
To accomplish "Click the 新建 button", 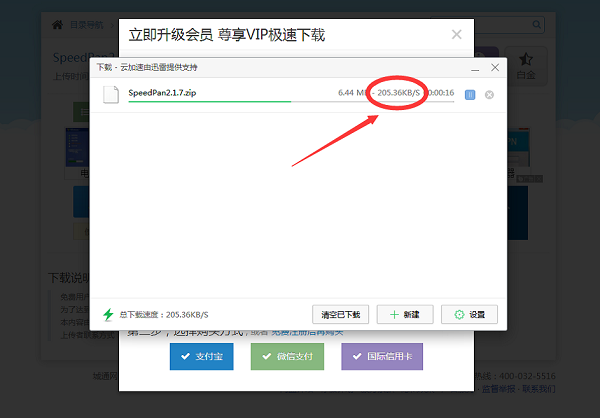I will [405, 314].
